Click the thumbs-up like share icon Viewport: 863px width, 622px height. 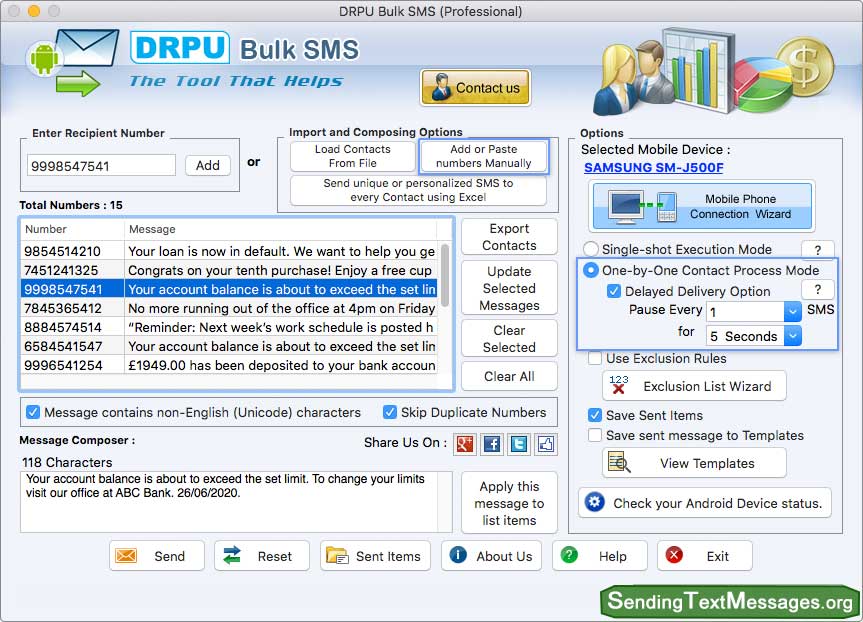(546, 444)
